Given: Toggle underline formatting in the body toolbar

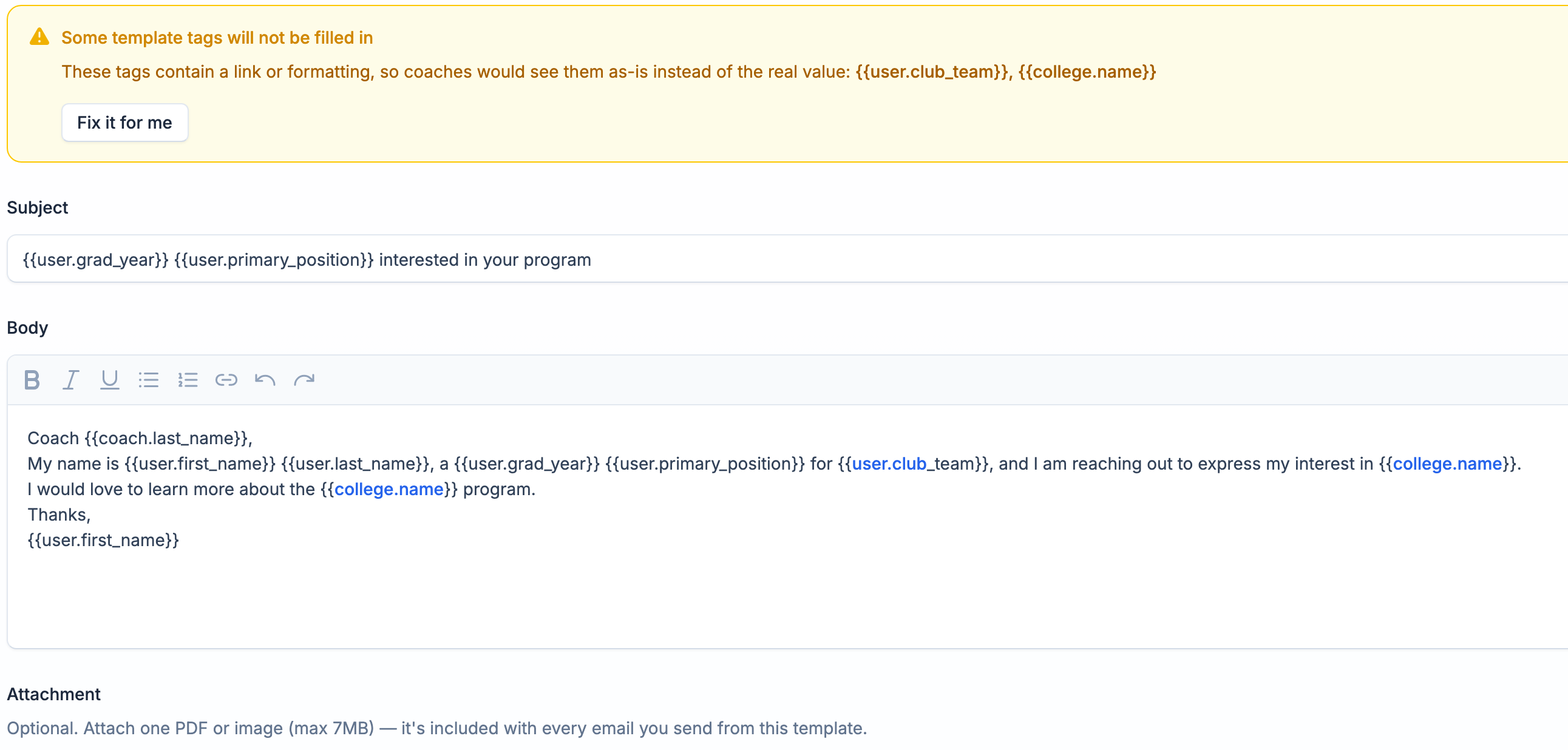Looking at the screenshot, I should click(109, 380).
